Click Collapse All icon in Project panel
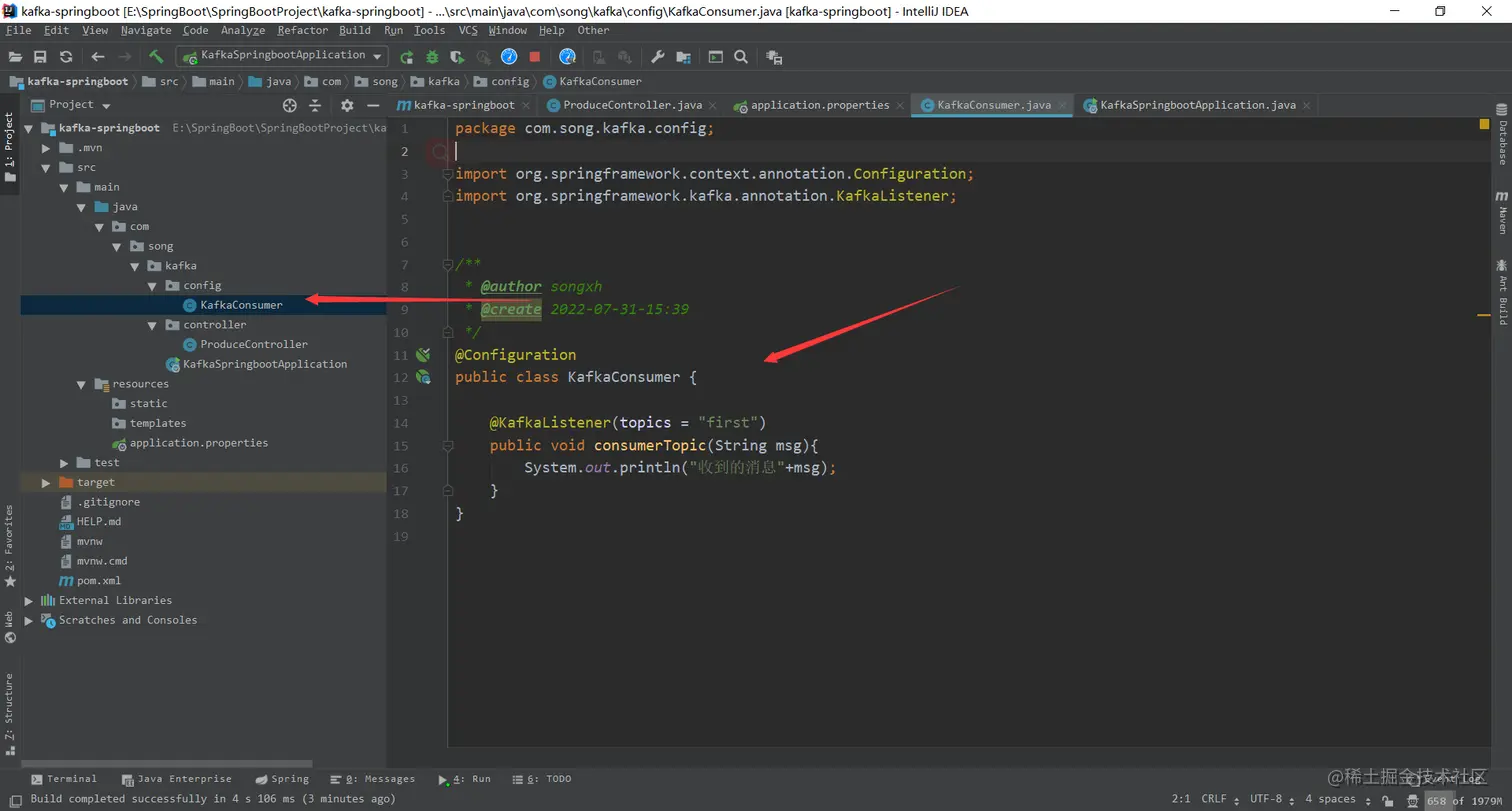 [x=315, y=105]
